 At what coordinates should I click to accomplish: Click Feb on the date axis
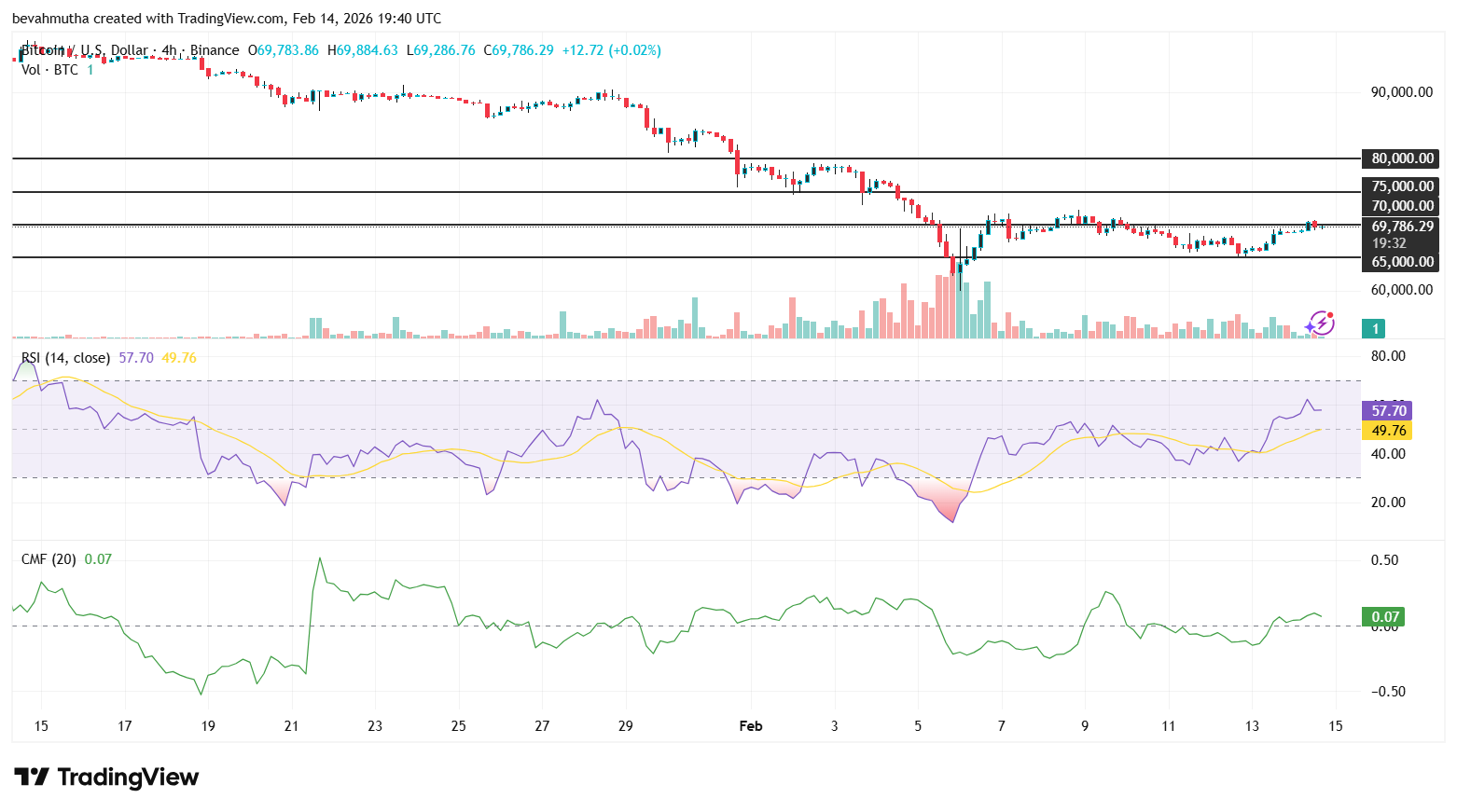point(751,725)
